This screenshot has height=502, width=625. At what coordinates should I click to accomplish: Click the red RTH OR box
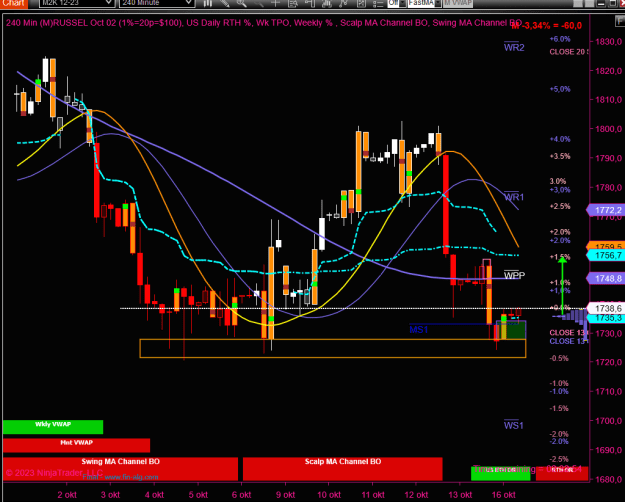562,473
